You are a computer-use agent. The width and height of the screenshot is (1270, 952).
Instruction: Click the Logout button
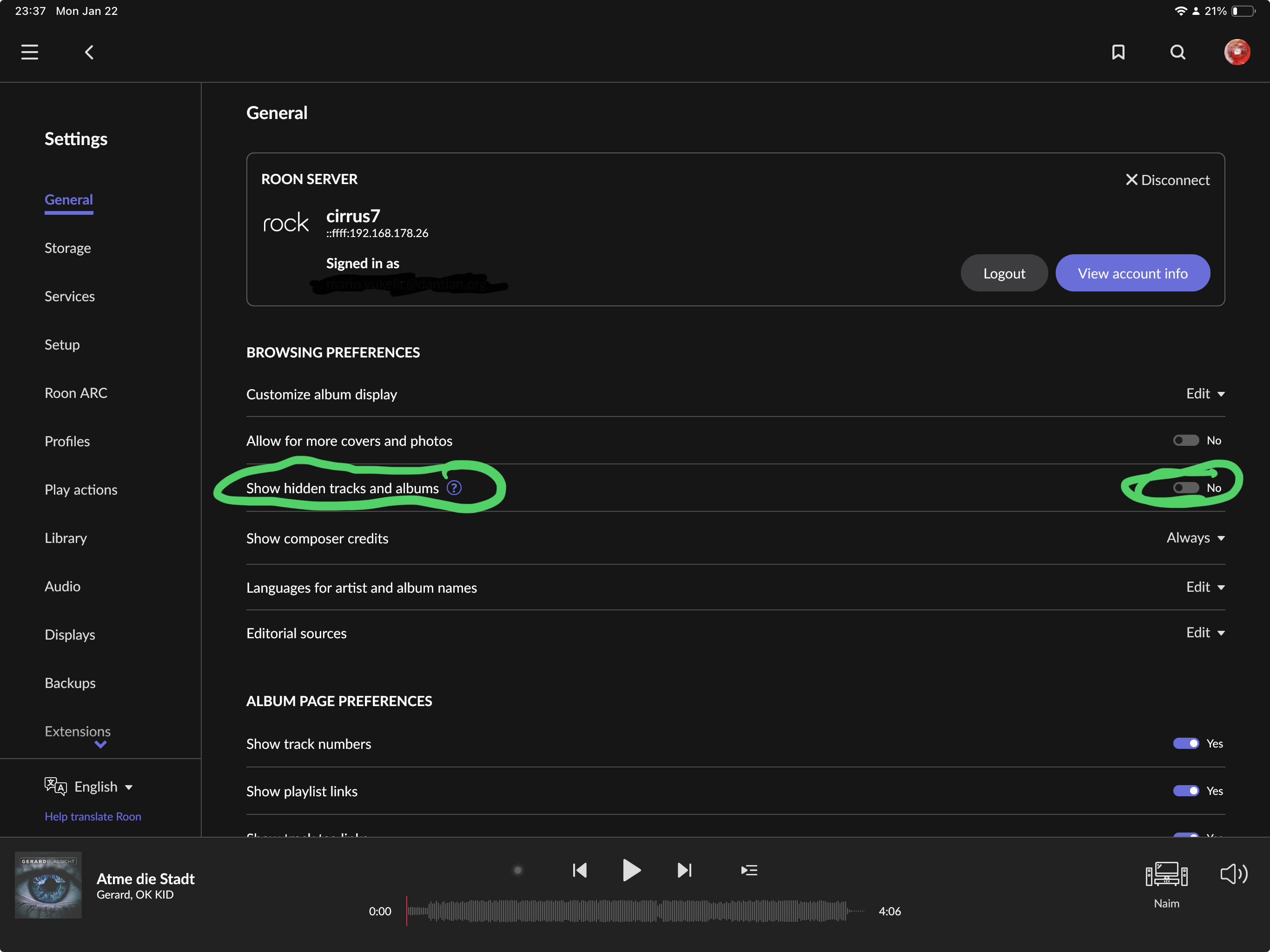pyautogui.click(x=1004, y=273)
